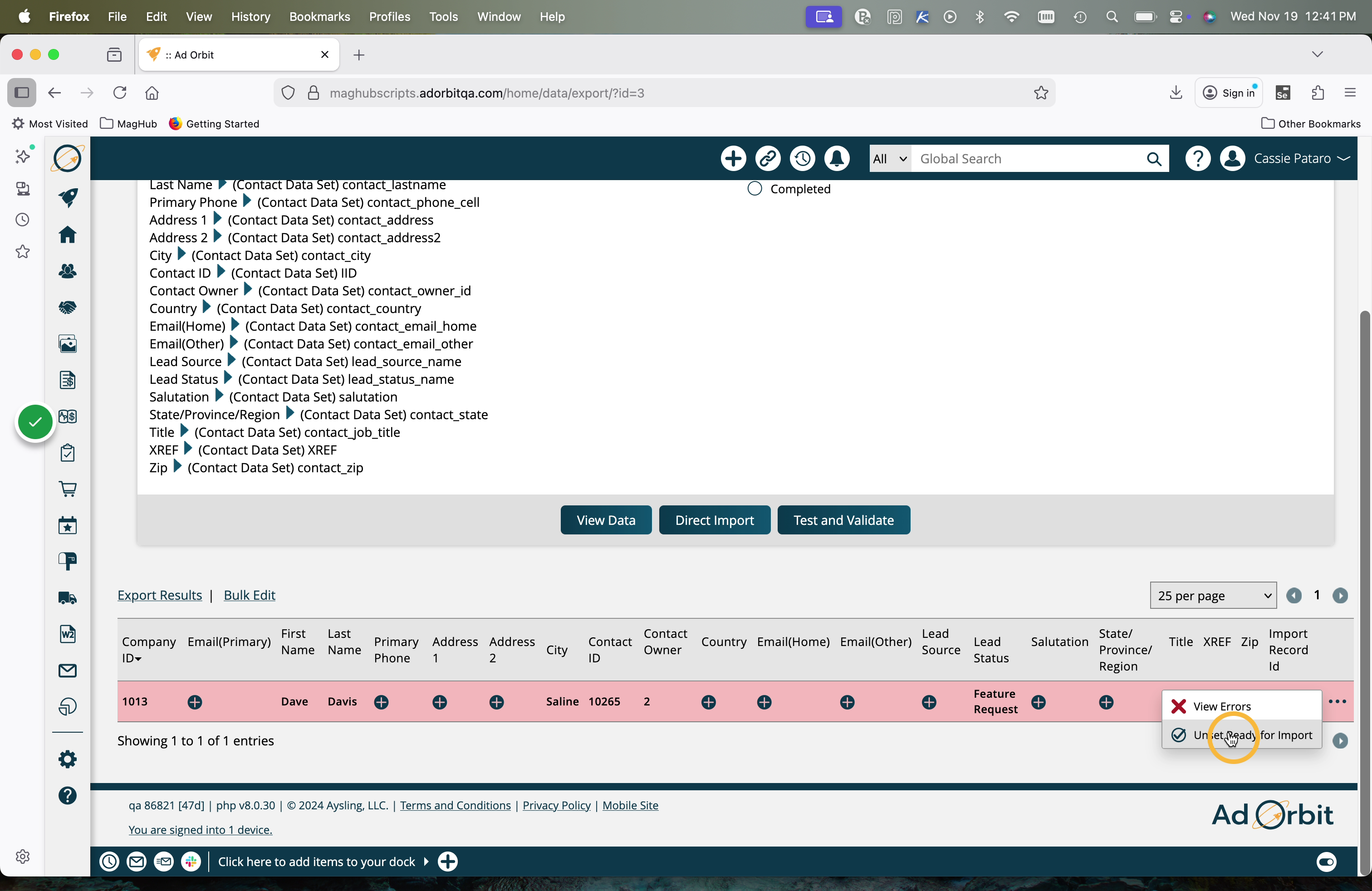Click the Test and Validate button
This screenshot has height=891, width=1372.
(843, 520)
